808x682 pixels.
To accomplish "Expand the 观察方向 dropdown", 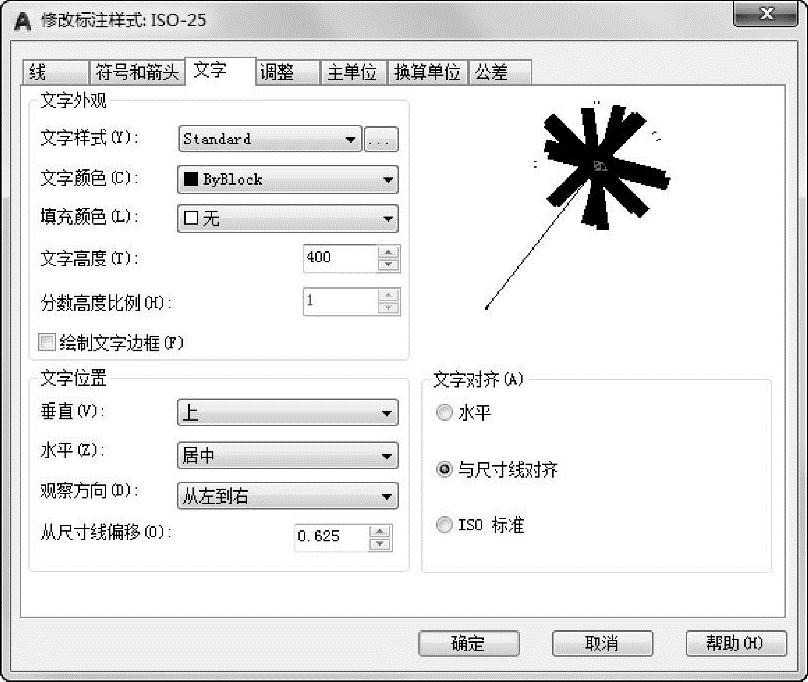I will [x=288, y=496].
